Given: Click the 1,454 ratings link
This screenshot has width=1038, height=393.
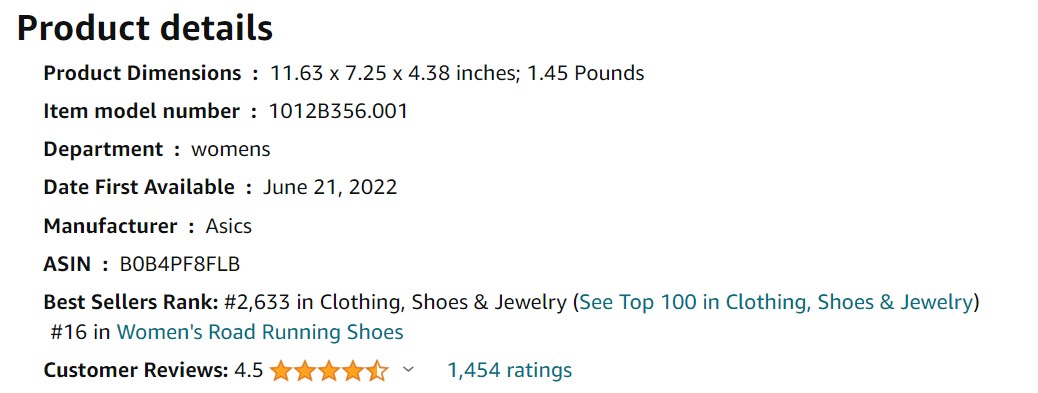Looking at the screenshot, I should 510,370.
